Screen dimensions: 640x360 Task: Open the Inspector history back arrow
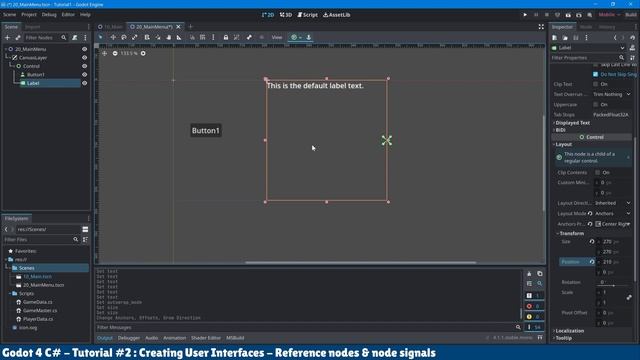coord(615,38)
